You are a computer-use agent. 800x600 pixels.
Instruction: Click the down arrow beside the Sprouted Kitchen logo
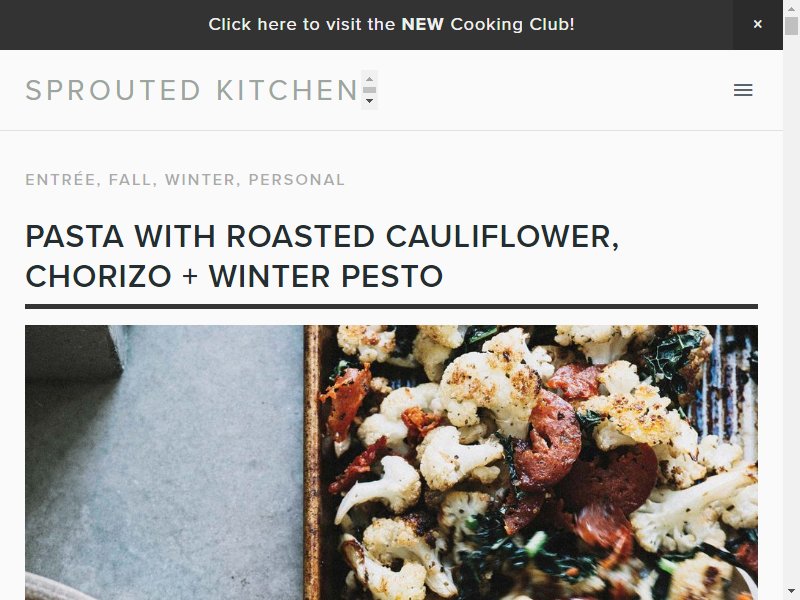(369, 101)
